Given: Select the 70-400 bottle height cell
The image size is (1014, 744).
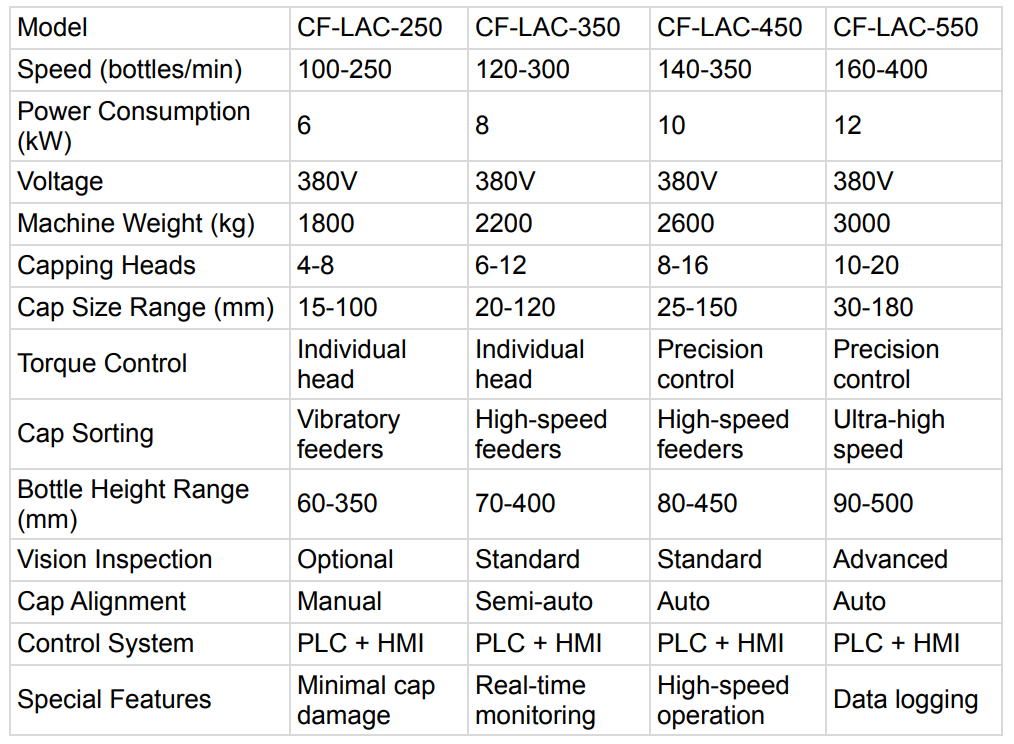Looking at the screenshot, I should click(516, 504).
